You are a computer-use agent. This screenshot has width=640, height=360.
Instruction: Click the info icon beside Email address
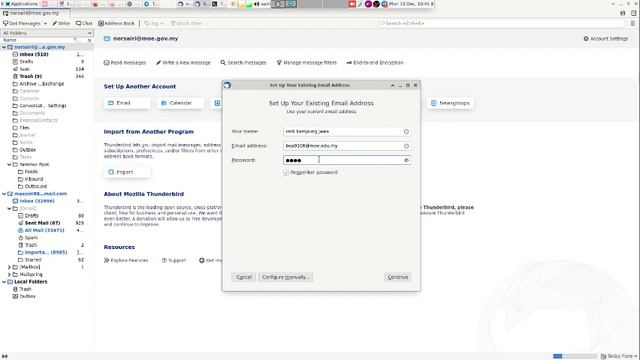(406, 146)
